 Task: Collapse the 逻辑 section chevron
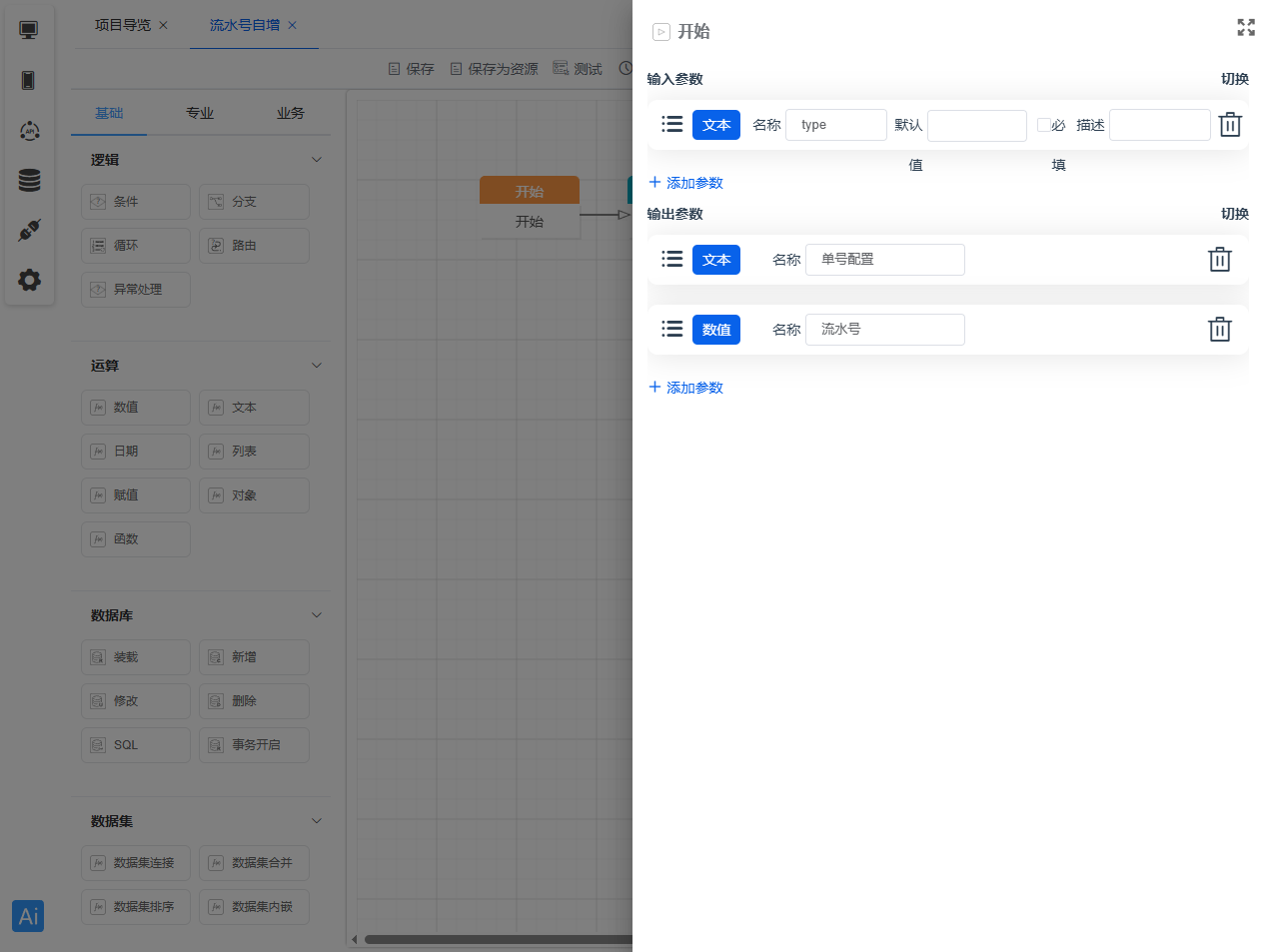click(317, 160)
